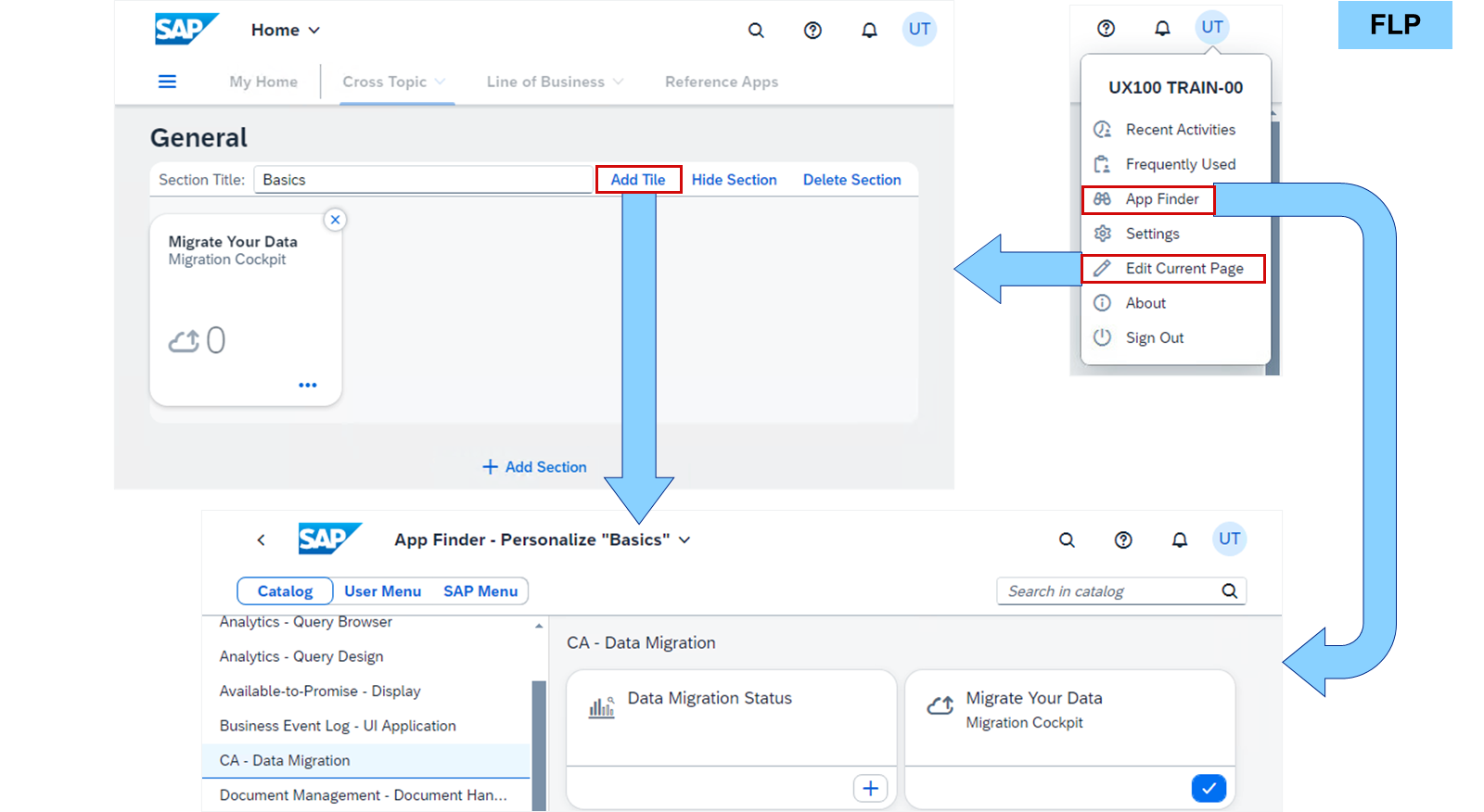1484x812 pixels.
Task: Click Add Tile in Basics section
Action: coord(638,180)
